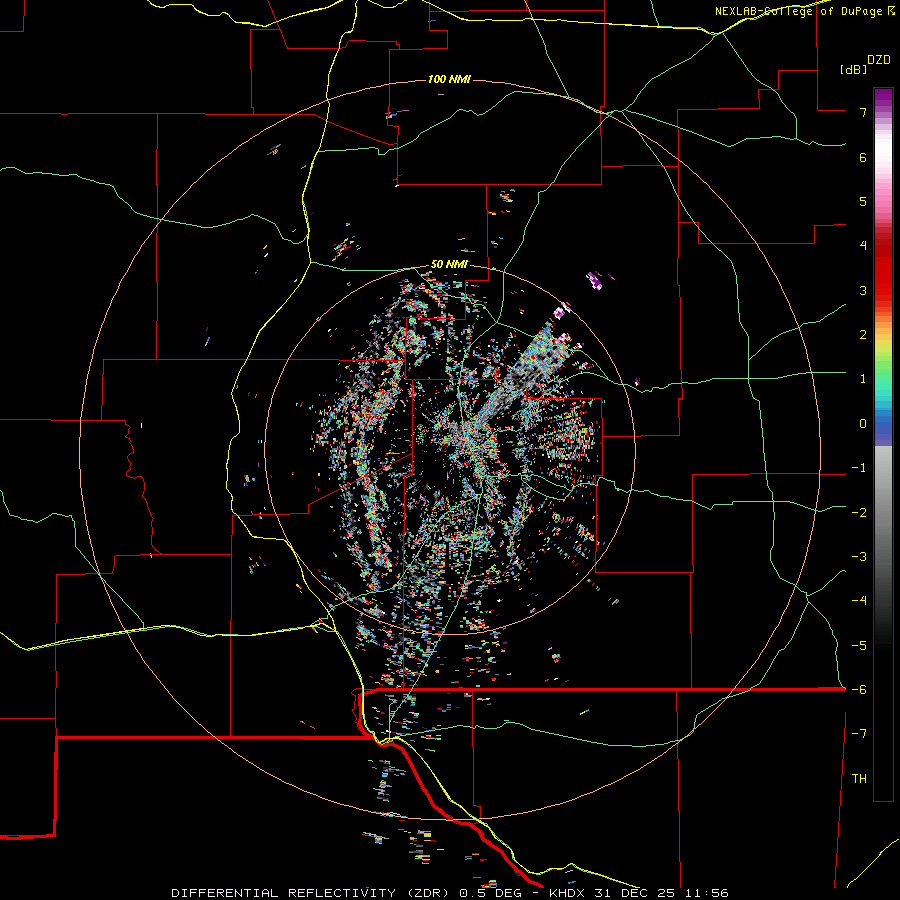Select the "5" tick label on the legend
Screen dimensions: 900x900
[863, 201]
